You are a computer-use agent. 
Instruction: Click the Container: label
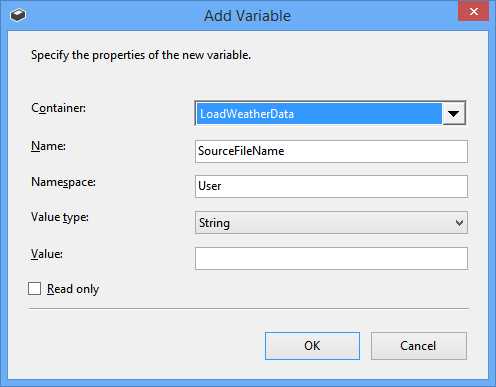tap(59, 108)
